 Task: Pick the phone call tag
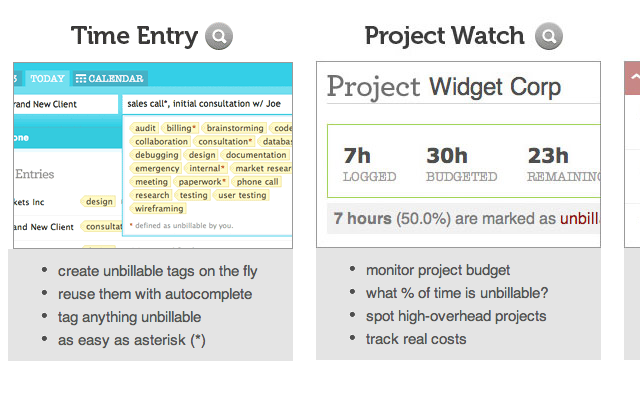258,182
